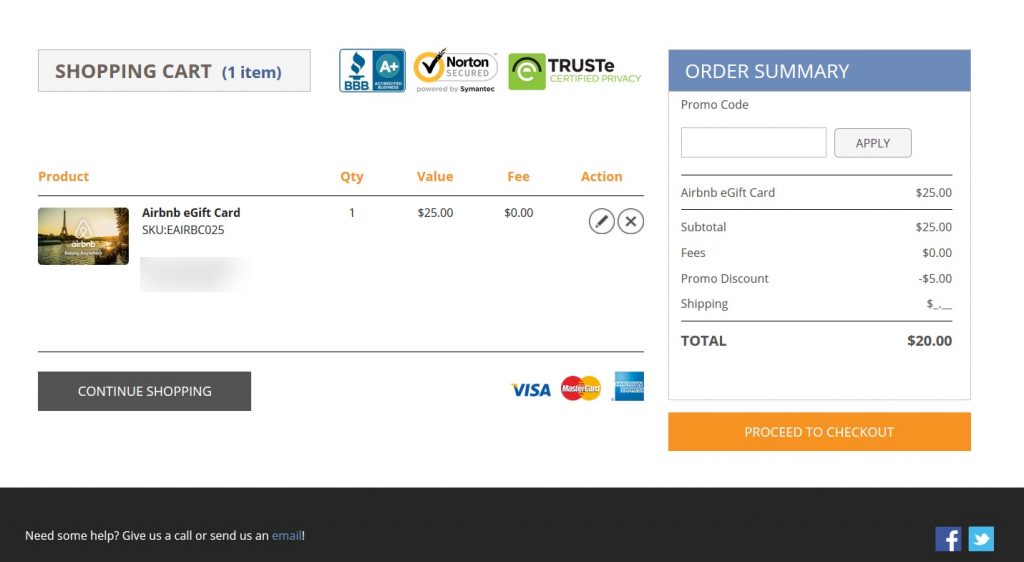This screenshot has height=562, width=1024.
Task: Click the American Express logo
Action: (x=629, y=386)
